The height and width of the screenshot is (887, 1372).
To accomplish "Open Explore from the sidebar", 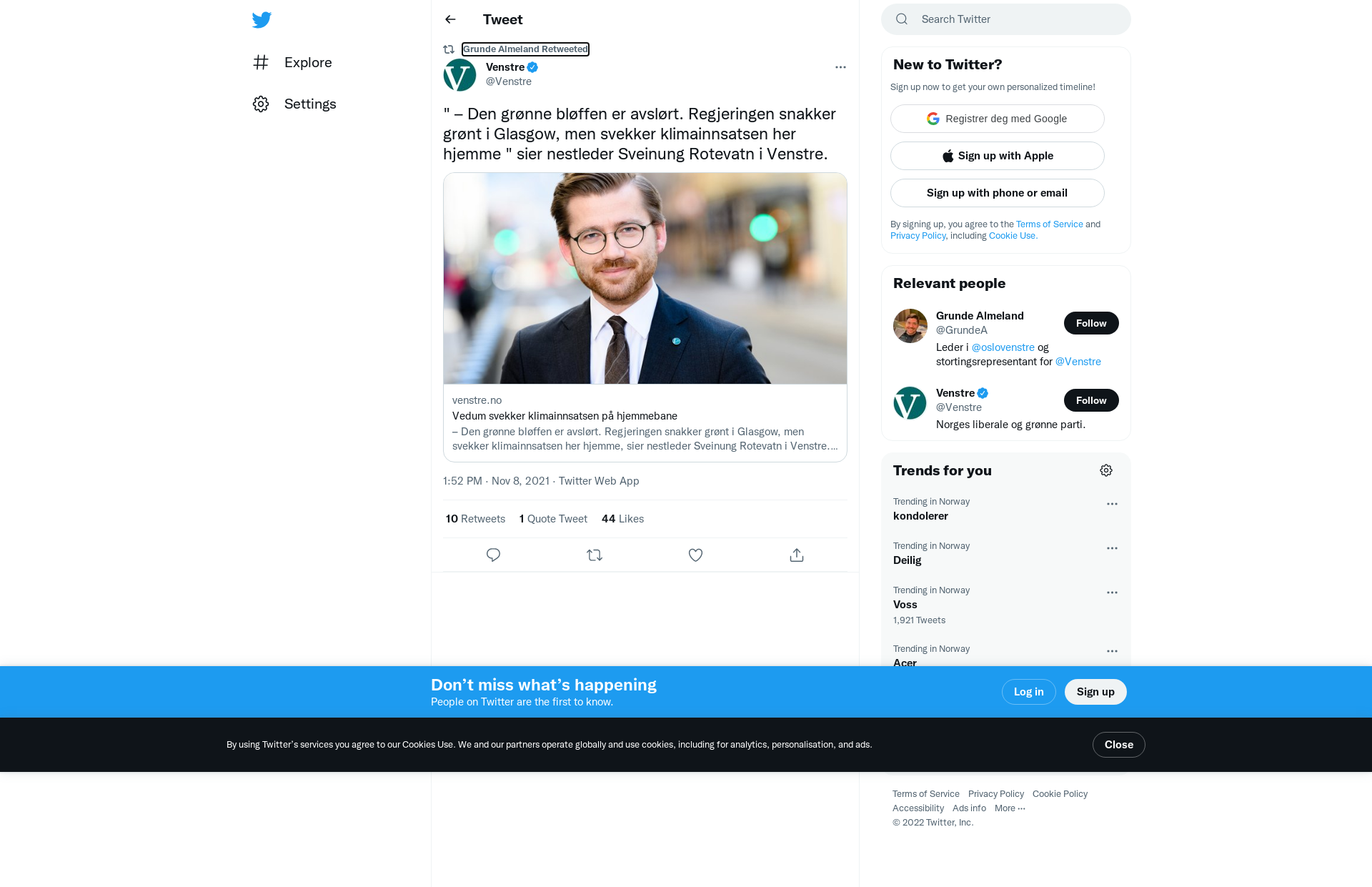I will (x=293, y=62).
